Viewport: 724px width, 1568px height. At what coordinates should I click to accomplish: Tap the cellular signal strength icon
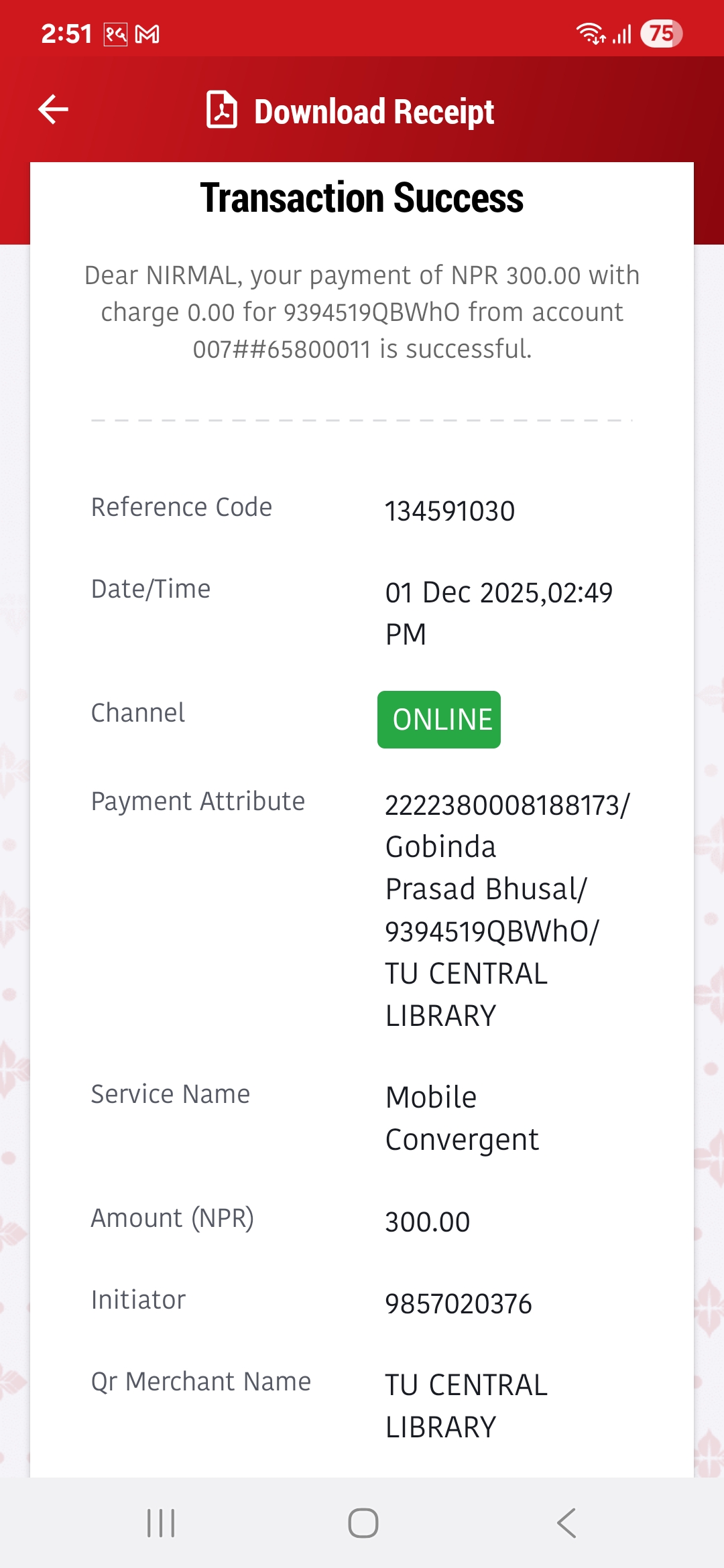tap(622, 34)
